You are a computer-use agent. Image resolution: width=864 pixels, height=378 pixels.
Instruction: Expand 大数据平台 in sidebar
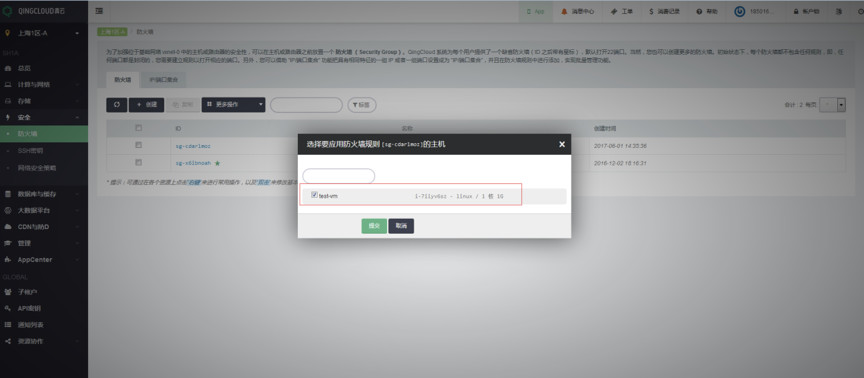click(44, 210)
